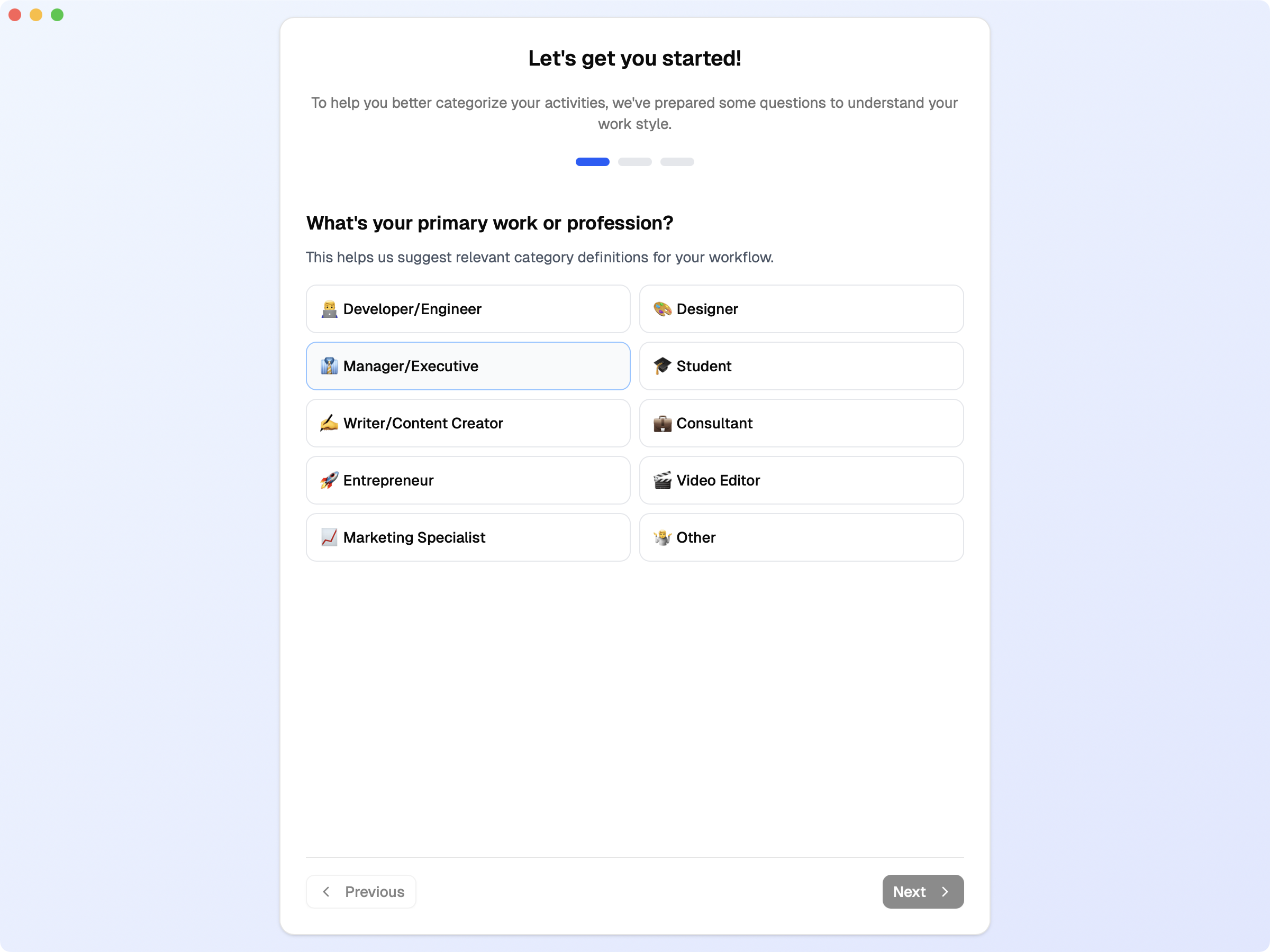Select the Marketing Specialist card
This screenshot has height=952, width=1270.
(x=468, y=537)
